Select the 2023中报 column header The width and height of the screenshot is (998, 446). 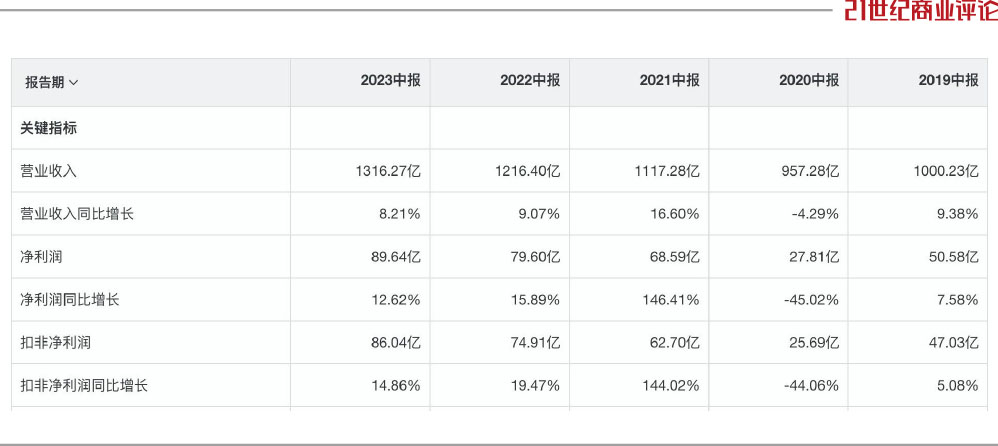[x=390, y=80]
